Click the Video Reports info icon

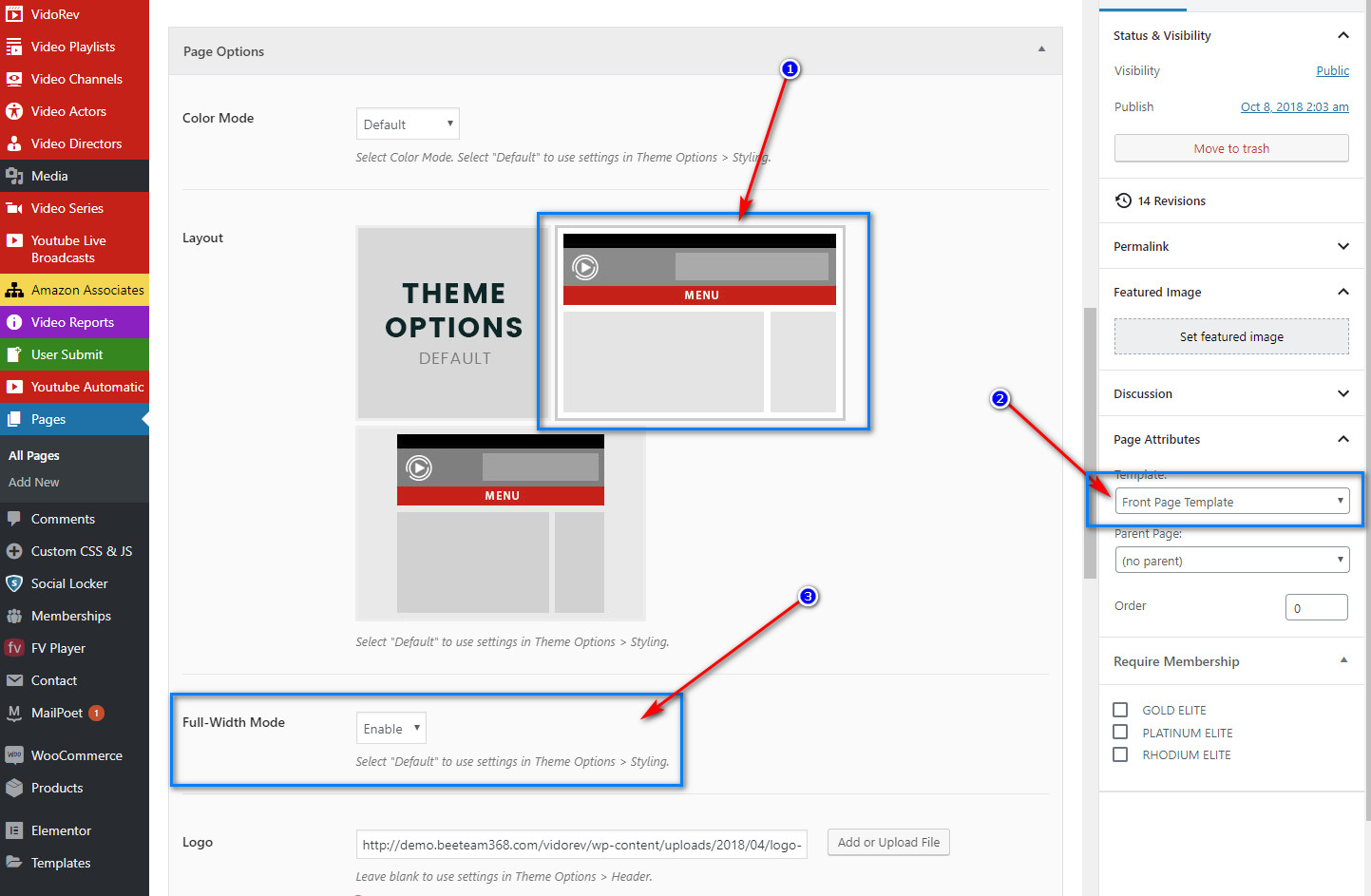(x=14, y=323)
